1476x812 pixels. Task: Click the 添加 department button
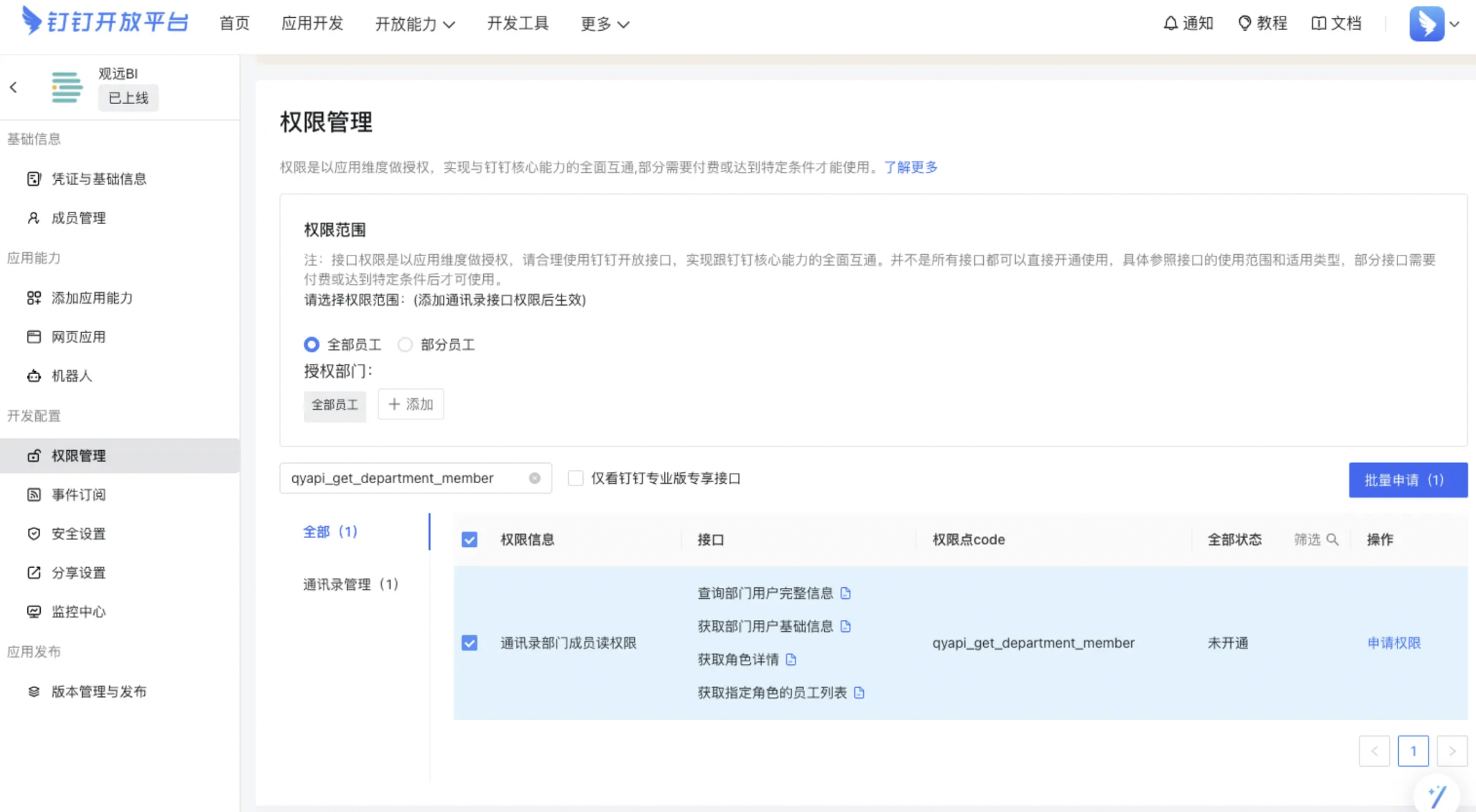(x=410, y=404)
